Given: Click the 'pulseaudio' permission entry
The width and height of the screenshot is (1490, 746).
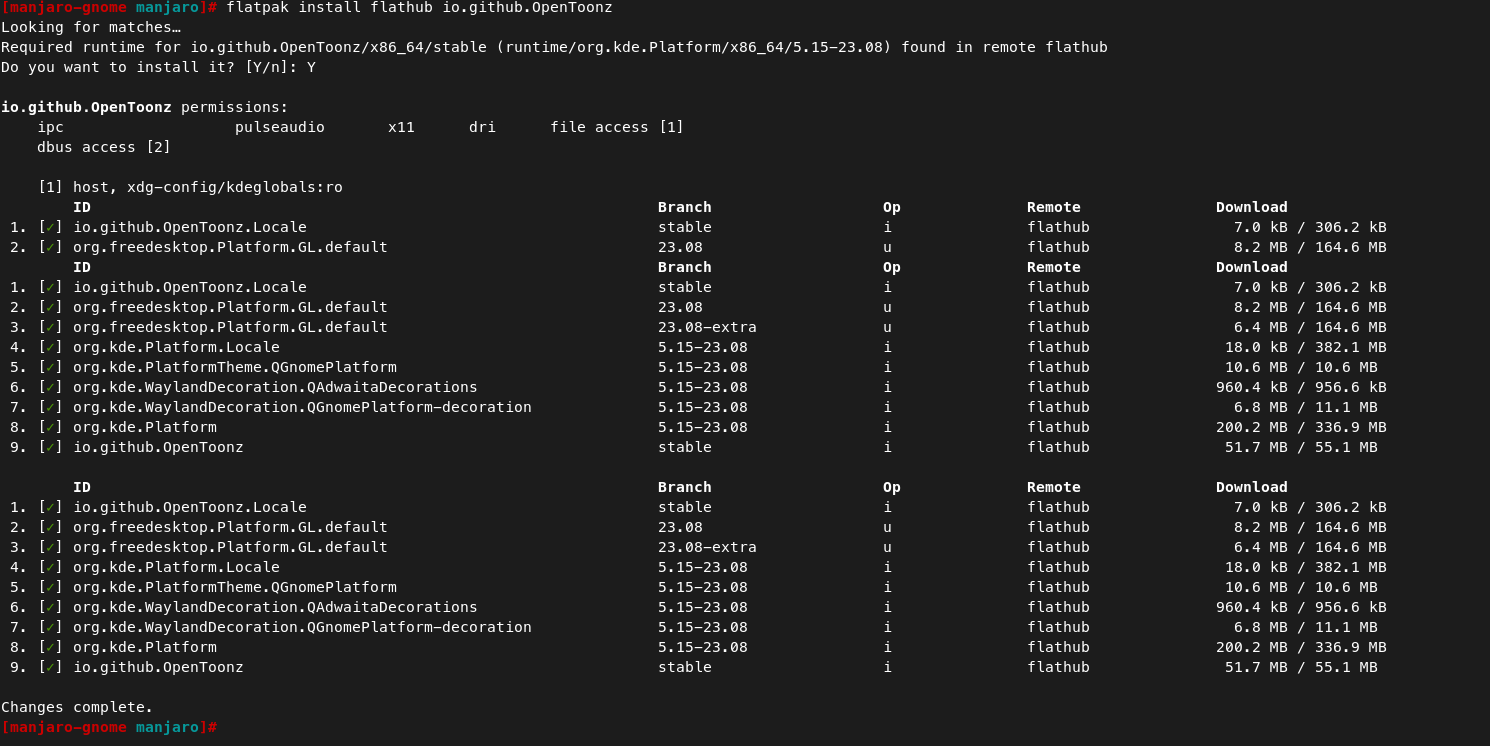Looking at the screenshot, I should click(279, 127).
